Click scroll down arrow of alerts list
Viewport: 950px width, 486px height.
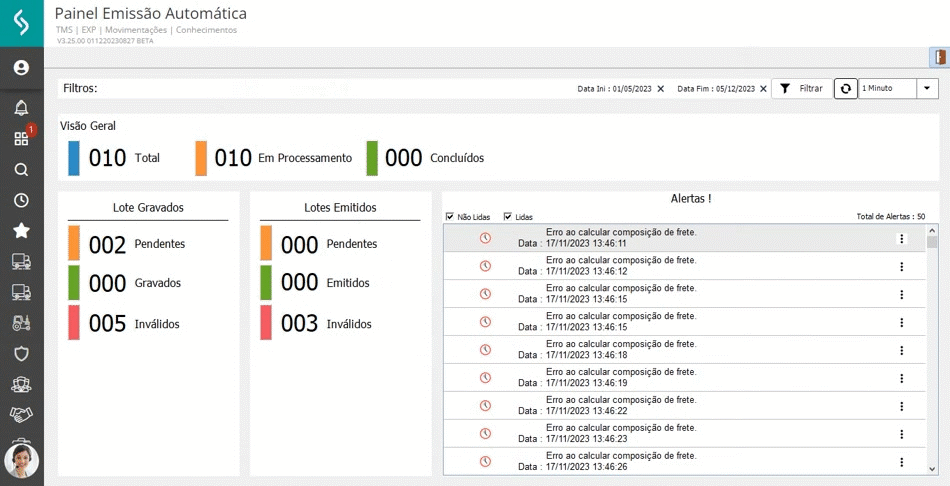pyautogui.click(x=932, y=468)
